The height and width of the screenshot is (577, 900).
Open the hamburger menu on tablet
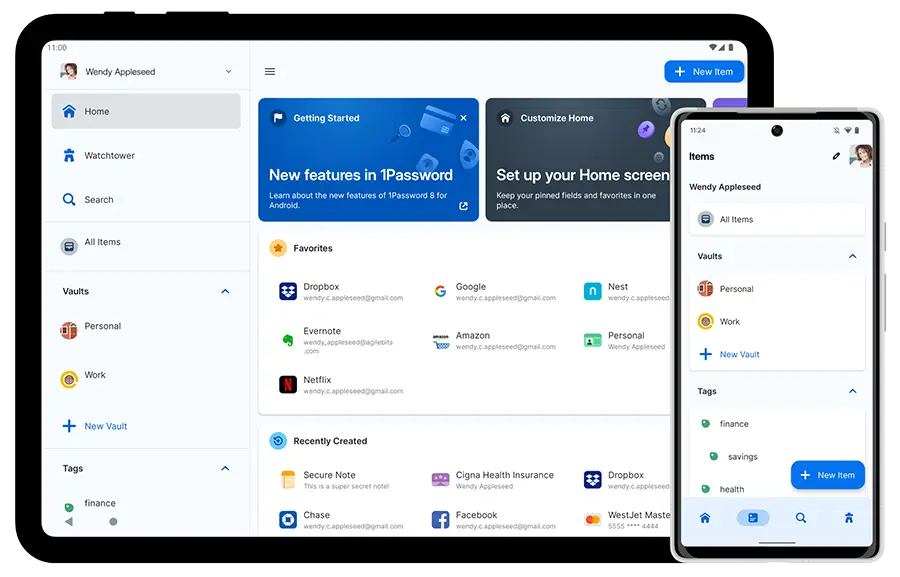[270, 72]
